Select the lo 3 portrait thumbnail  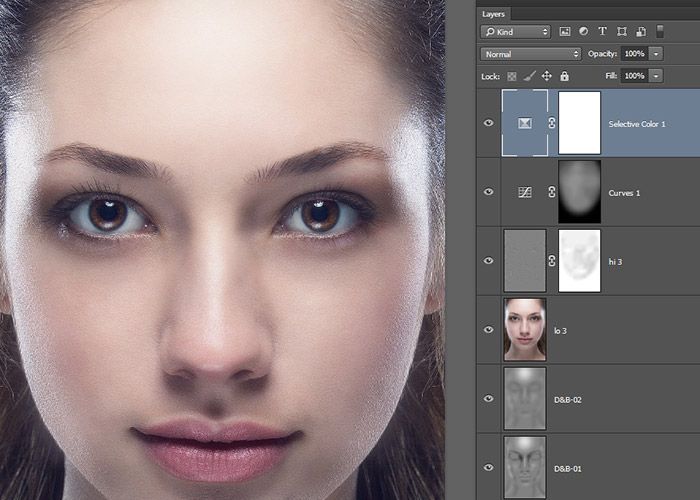525,329
